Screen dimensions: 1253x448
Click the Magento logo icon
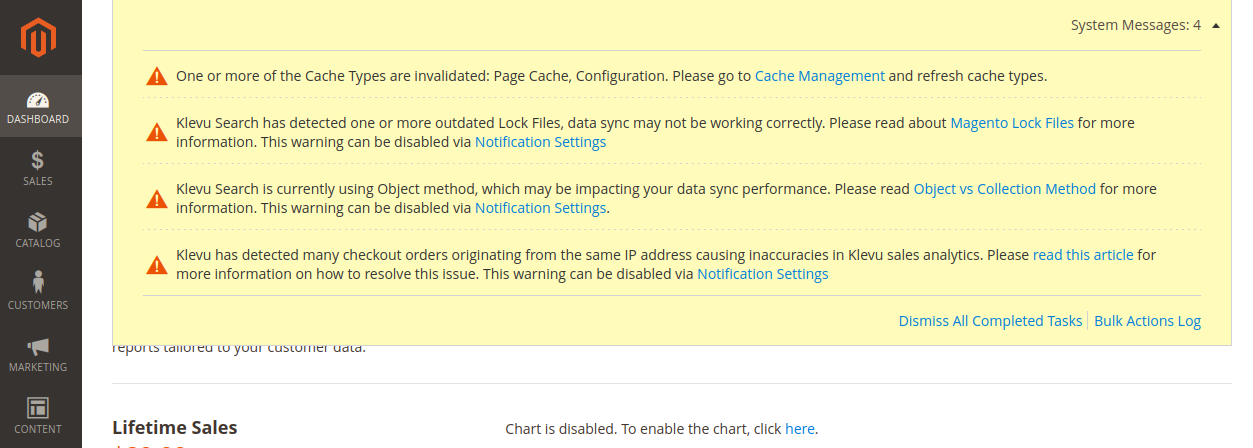[39, 37]
